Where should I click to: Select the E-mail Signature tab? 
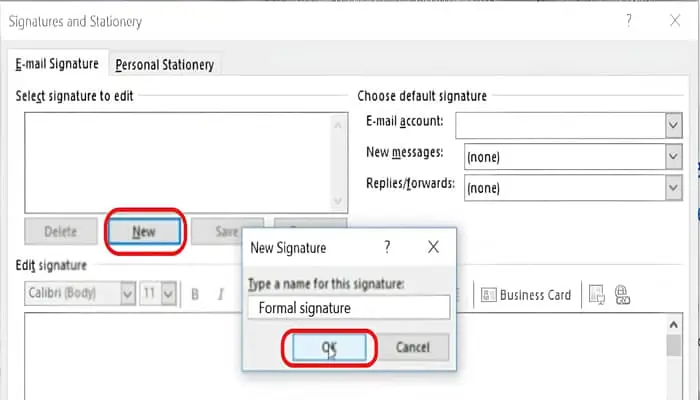pos(57,64)
